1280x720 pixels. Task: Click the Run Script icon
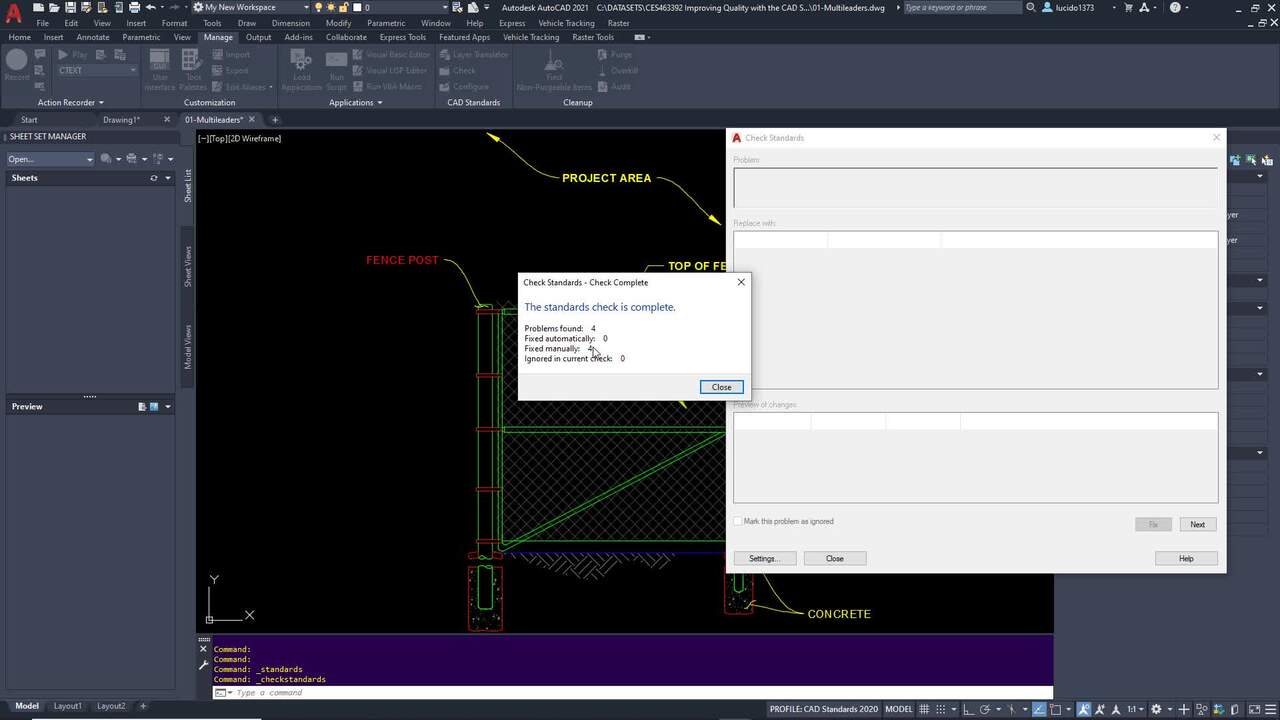click(x=337, y=70)
